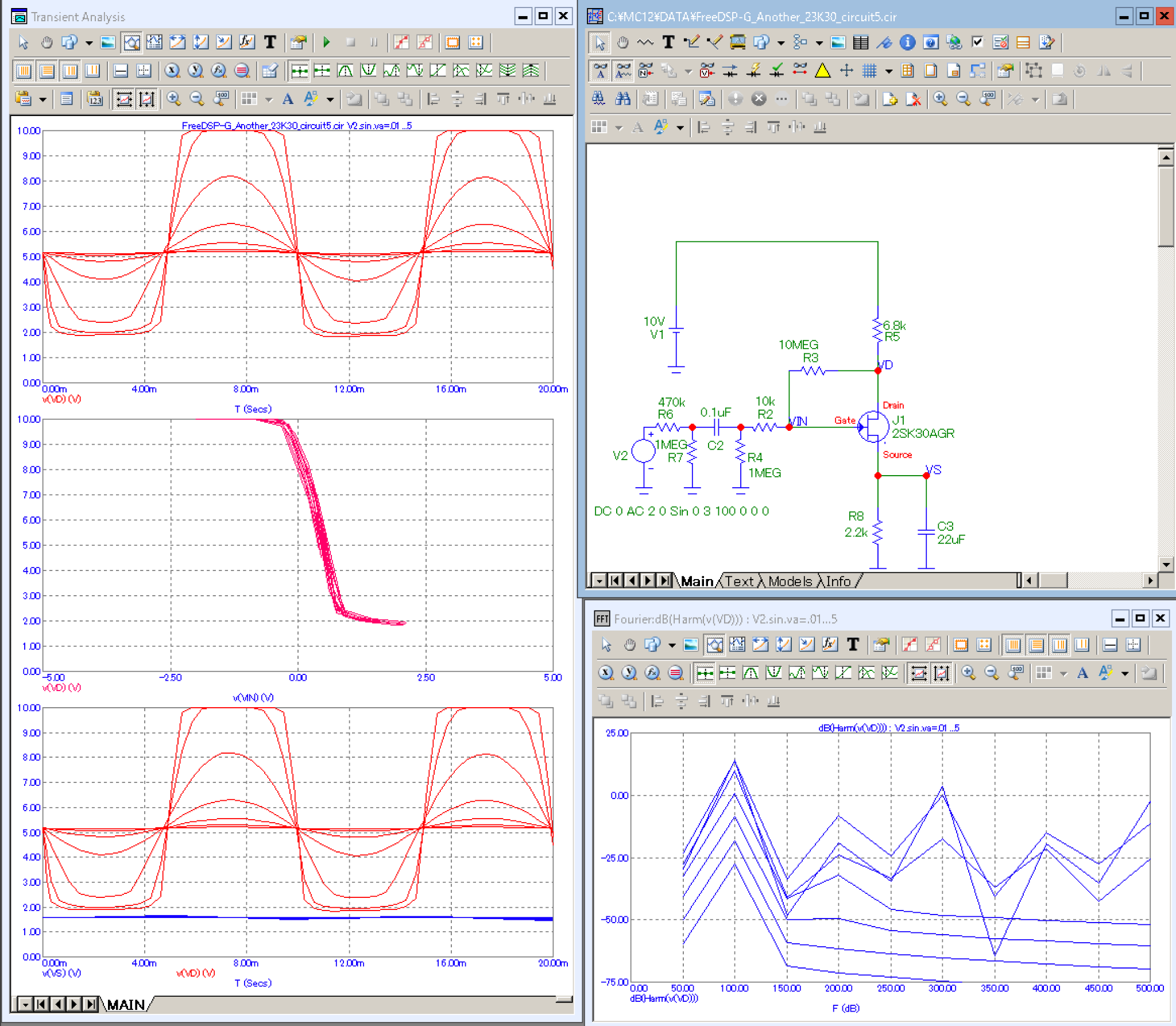Click Find binoculars icon in schematic toolbar

(x=622, y=99)
